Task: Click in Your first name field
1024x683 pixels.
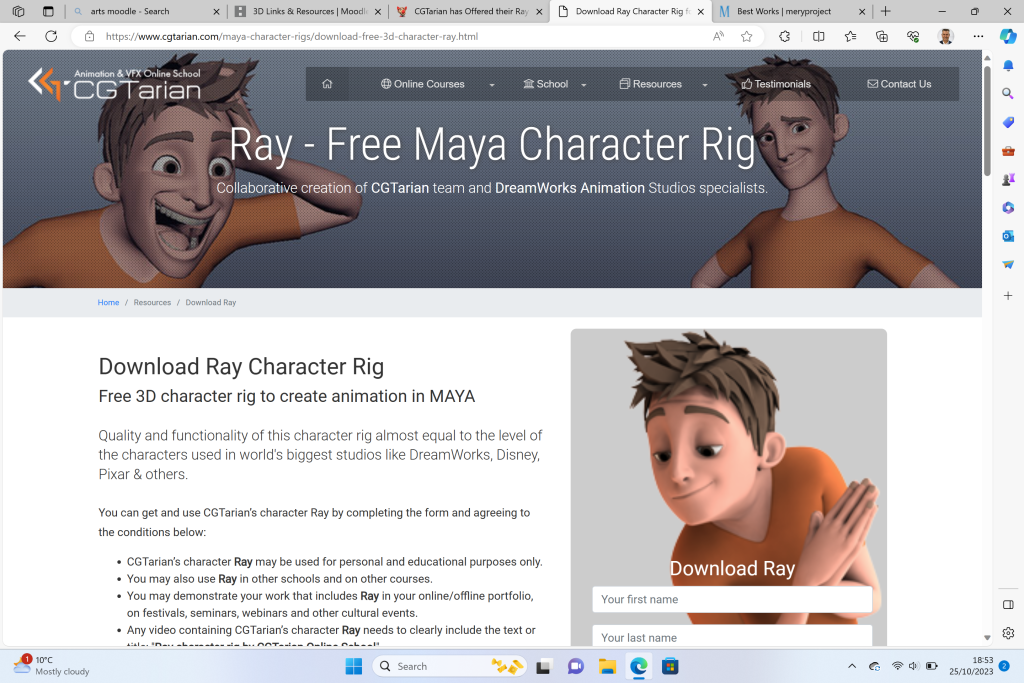Action: click(732, 599)
